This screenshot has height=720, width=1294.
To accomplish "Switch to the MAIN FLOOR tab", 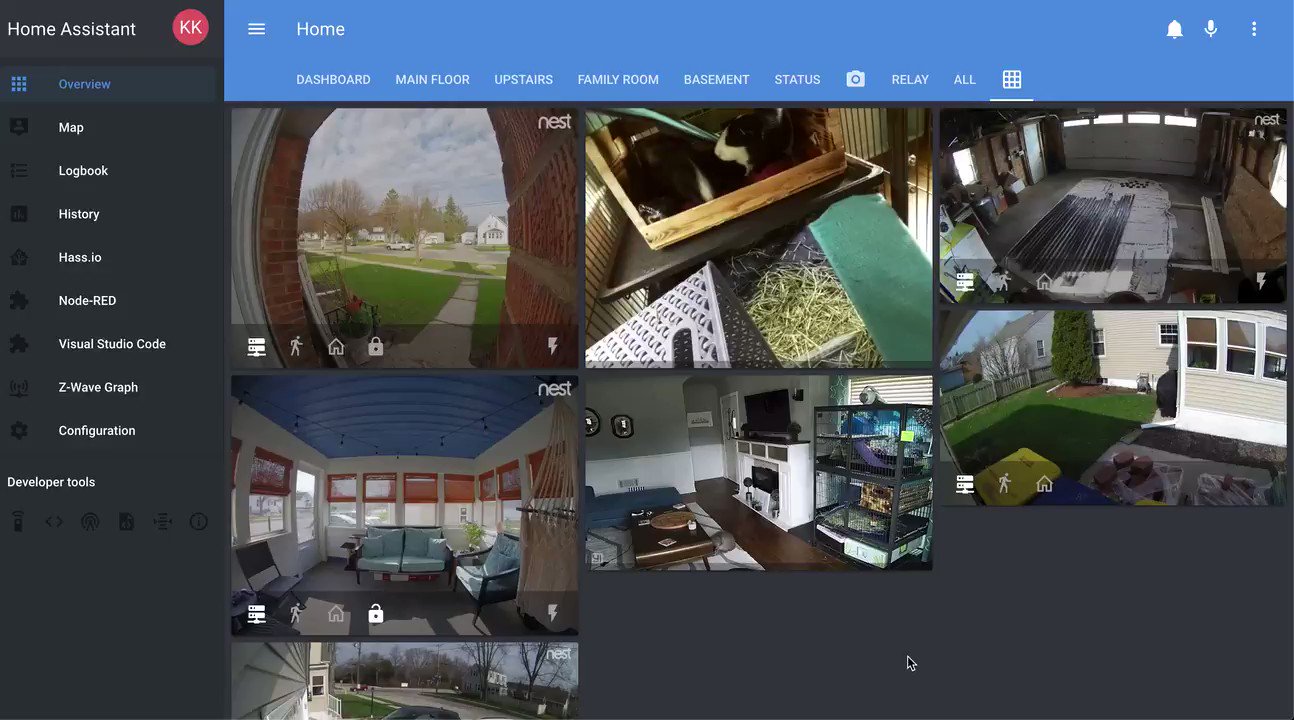I will pos(432,79).
